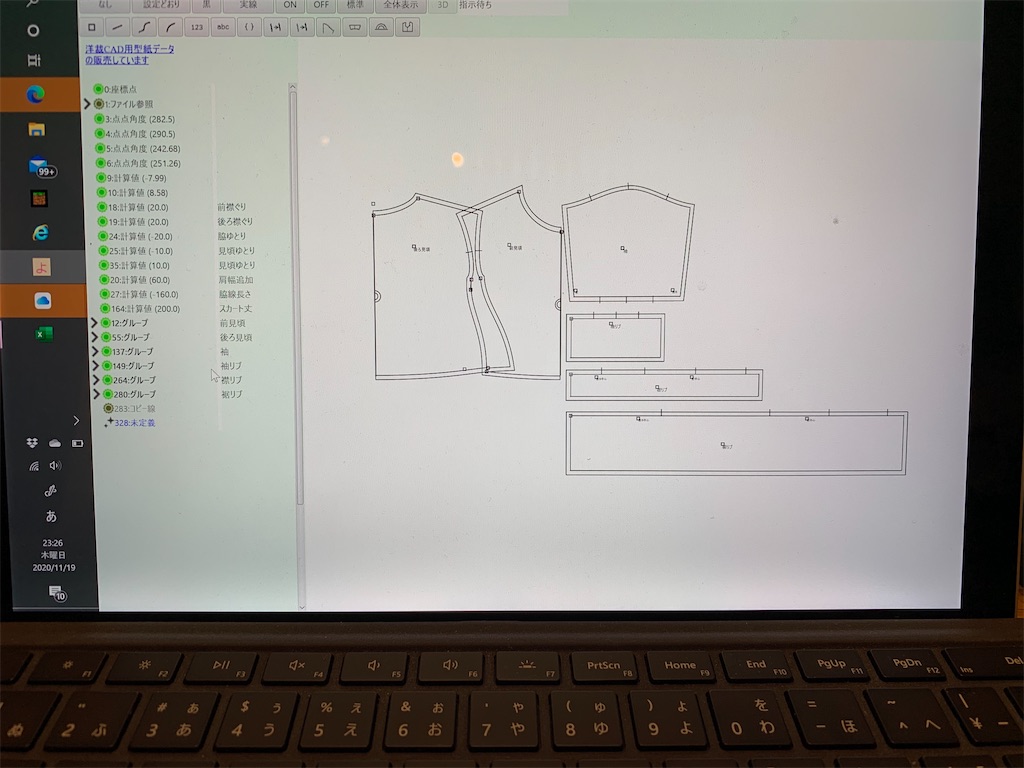Open Excel from the taskbar
Image resolution: width=1024 pixels, height=768 pixels.
[x=44, y=334]
